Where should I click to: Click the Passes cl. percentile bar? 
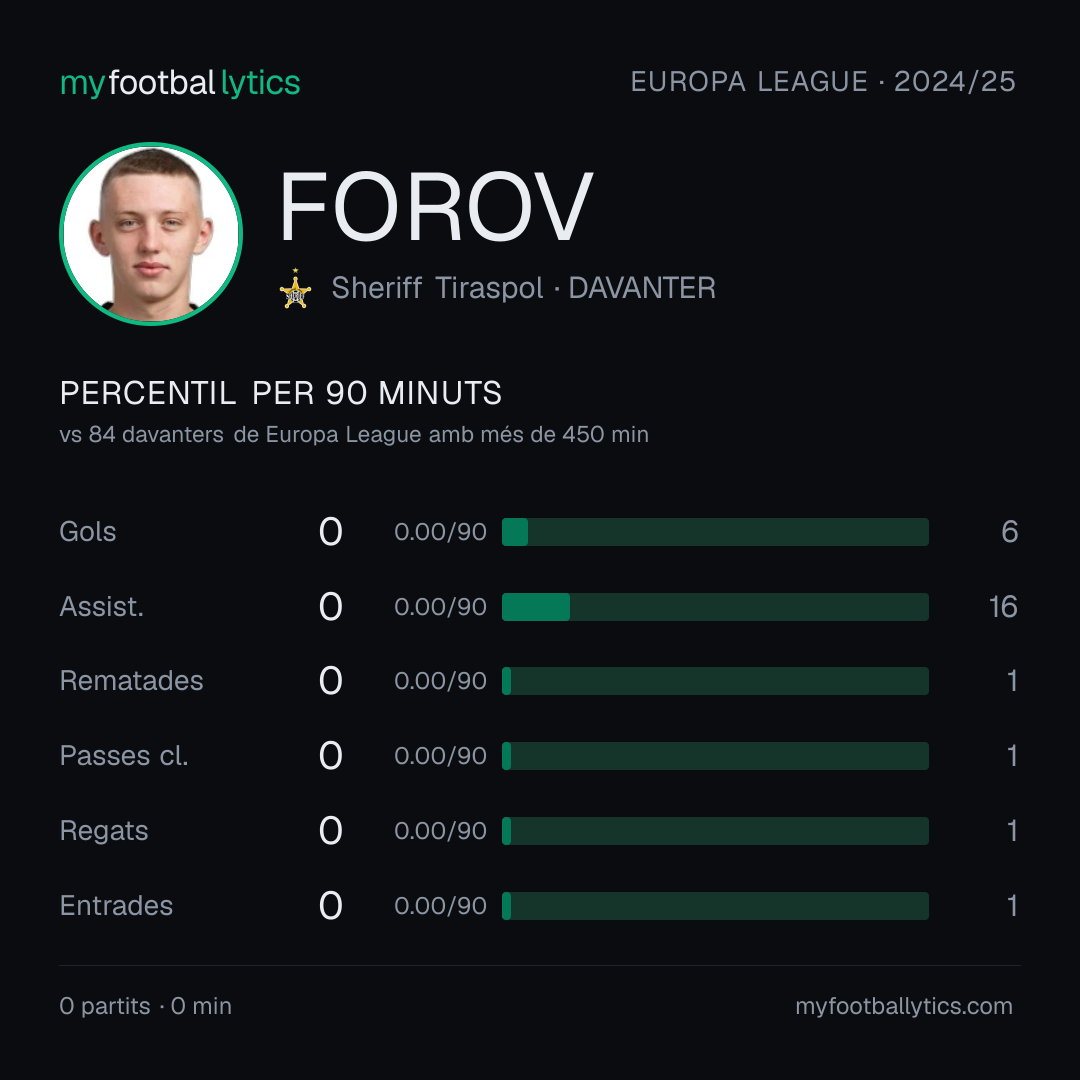point(715,756)
